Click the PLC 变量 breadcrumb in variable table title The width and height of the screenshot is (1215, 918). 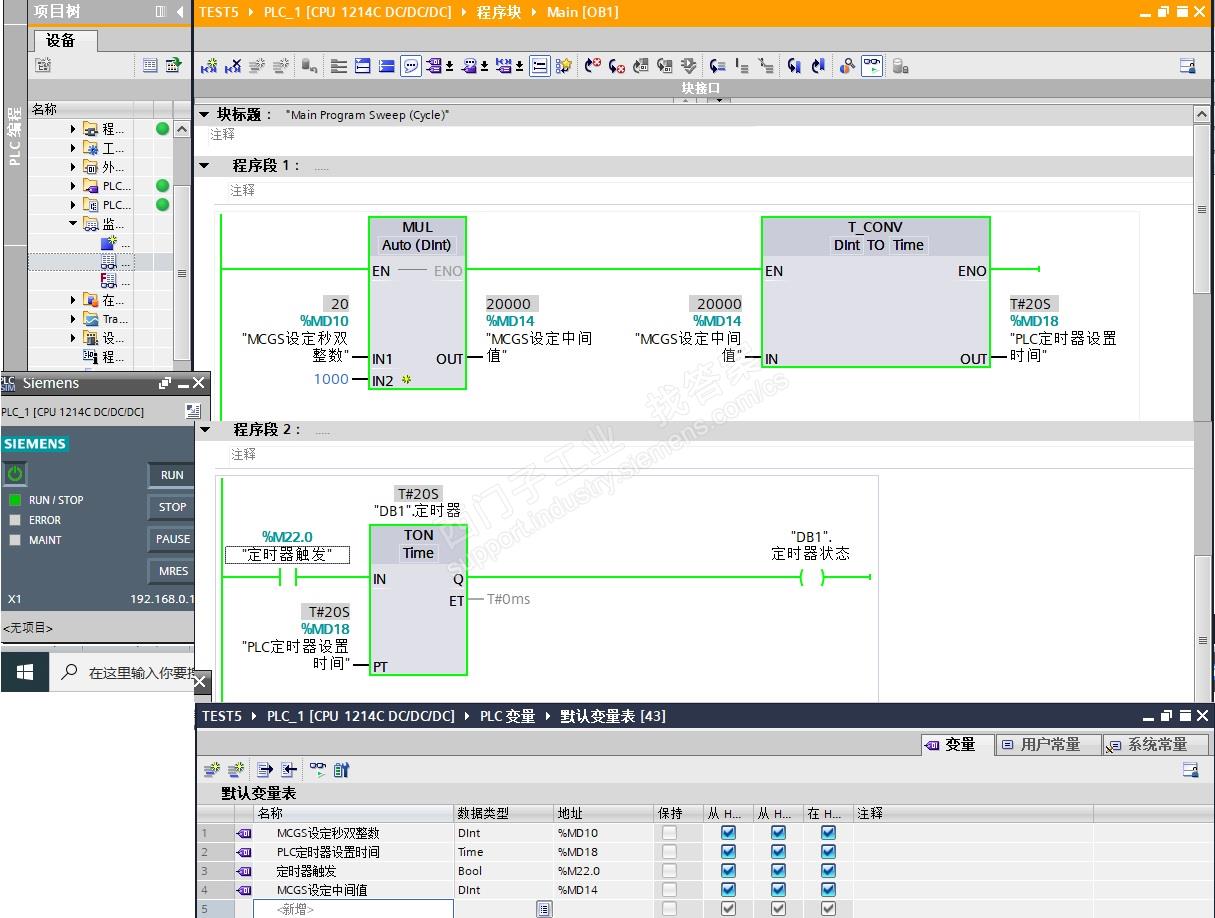(507, 716)
